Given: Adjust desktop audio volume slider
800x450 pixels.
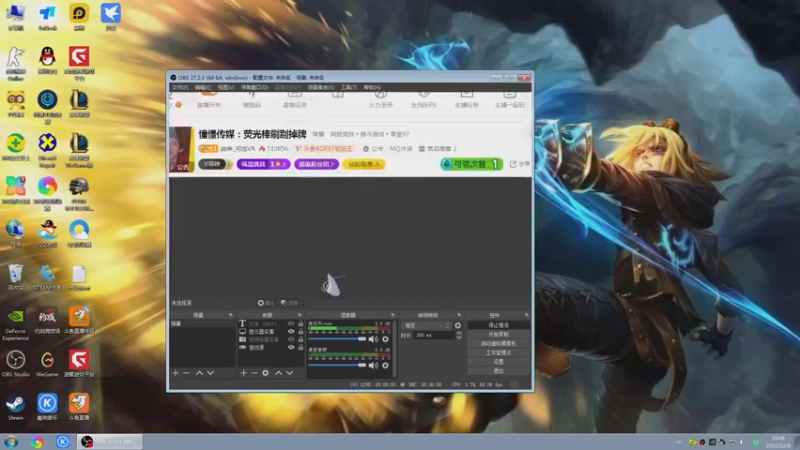Looking at the screenshot, I should [337, 365].
